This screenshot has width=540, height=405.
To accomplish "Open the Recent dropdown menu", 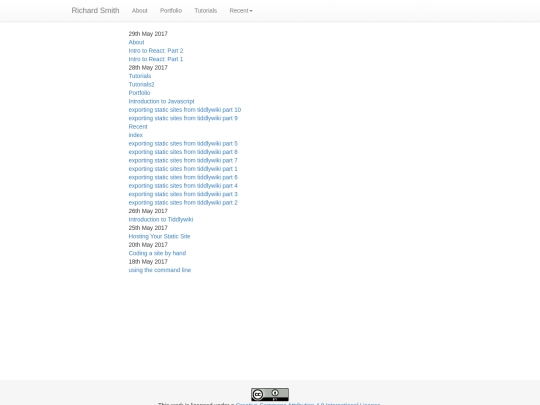I will point(241,11).
